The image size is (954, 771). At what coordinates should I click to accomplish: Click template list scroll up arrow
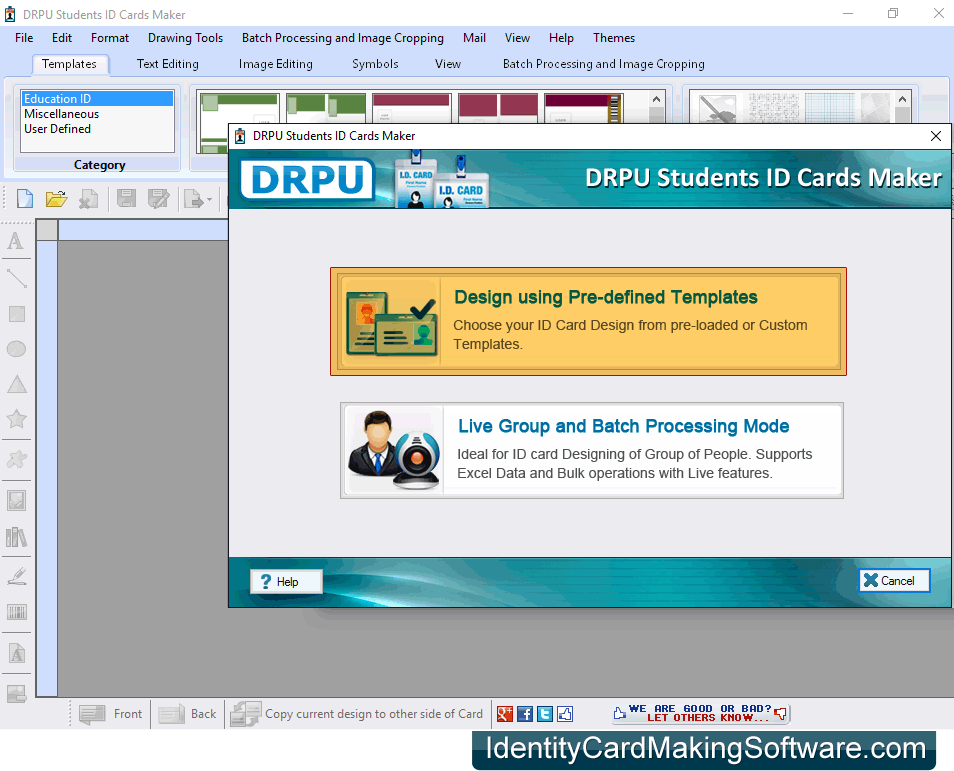(x=656, y=99)
